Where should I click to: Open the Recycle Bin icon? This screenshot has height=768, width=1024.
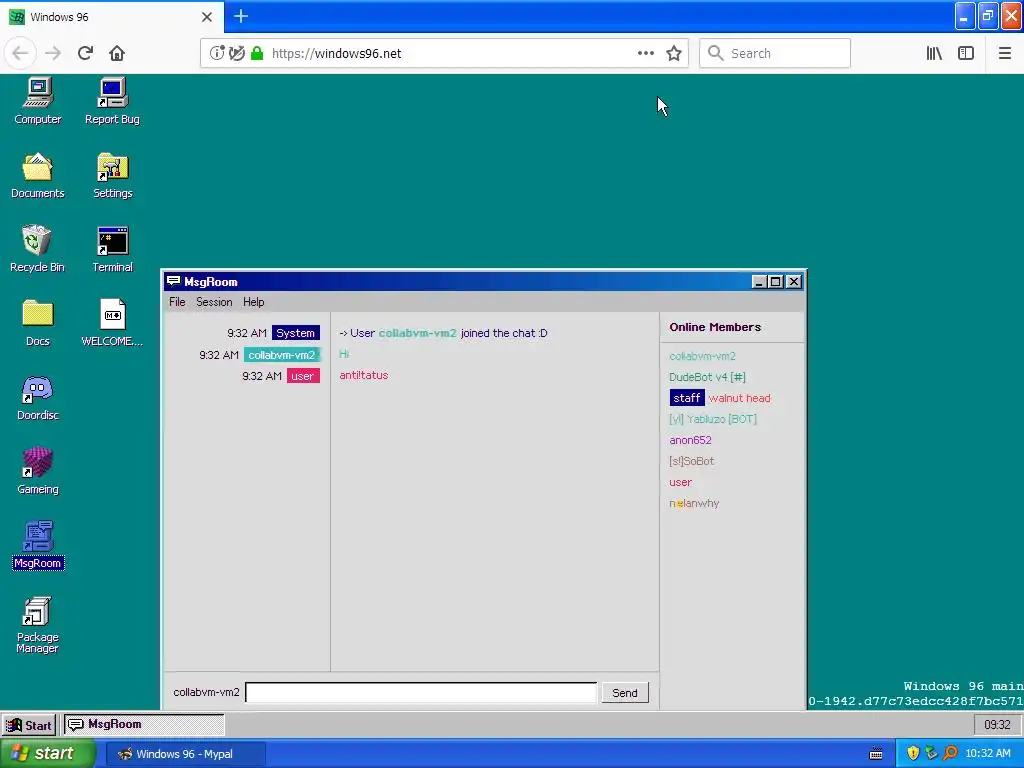[37, 249]
